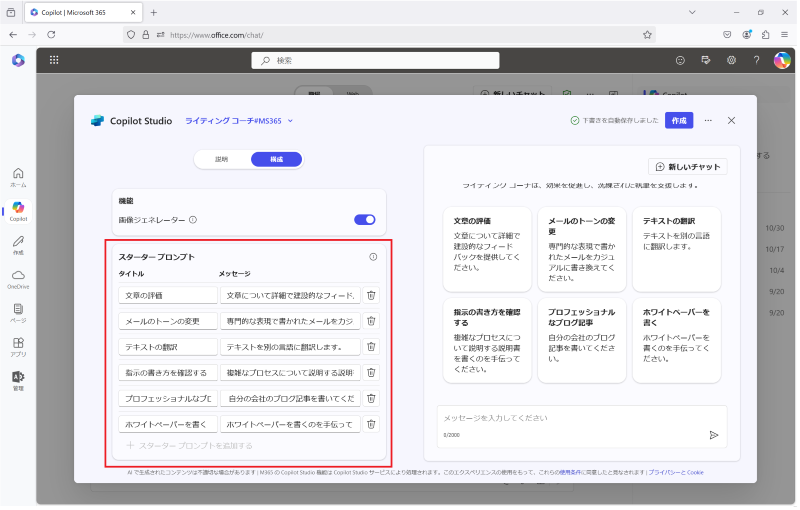Screen dimensions: 800x510
Task: Delete the メールのトーンの変更 starter prompt
Action: (371, 321)
